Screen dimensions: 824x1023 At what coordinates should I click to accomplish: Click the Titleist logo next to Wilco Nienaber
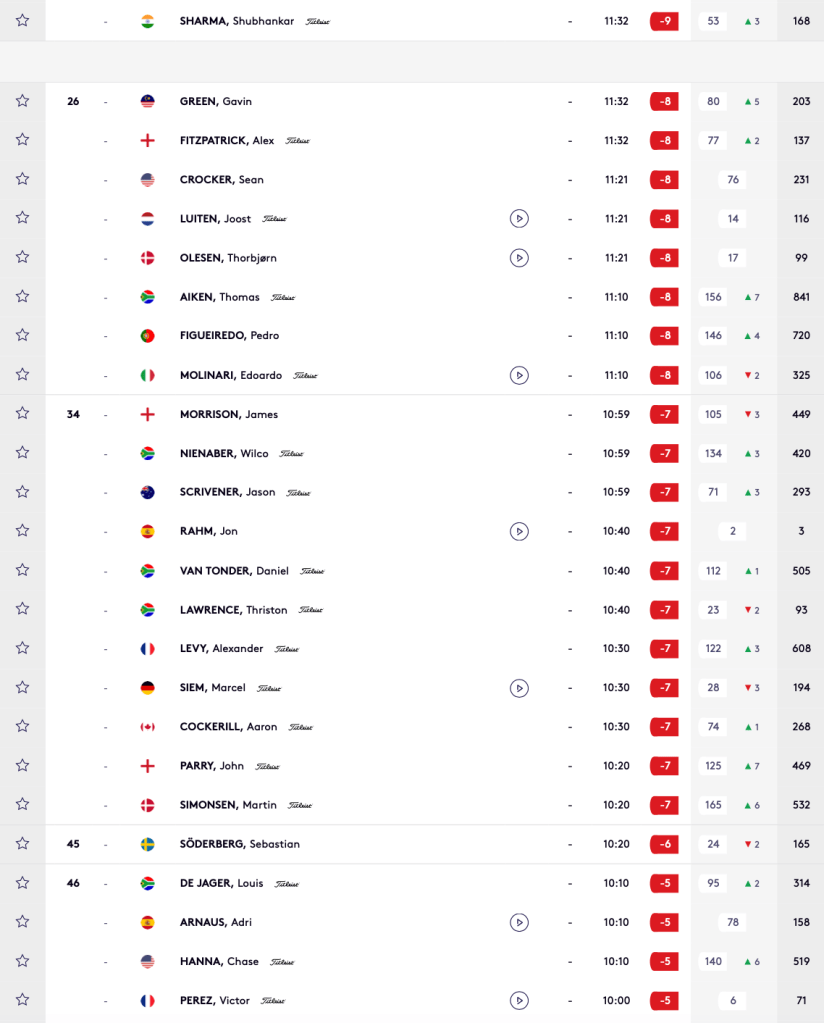tap(291, 454)
